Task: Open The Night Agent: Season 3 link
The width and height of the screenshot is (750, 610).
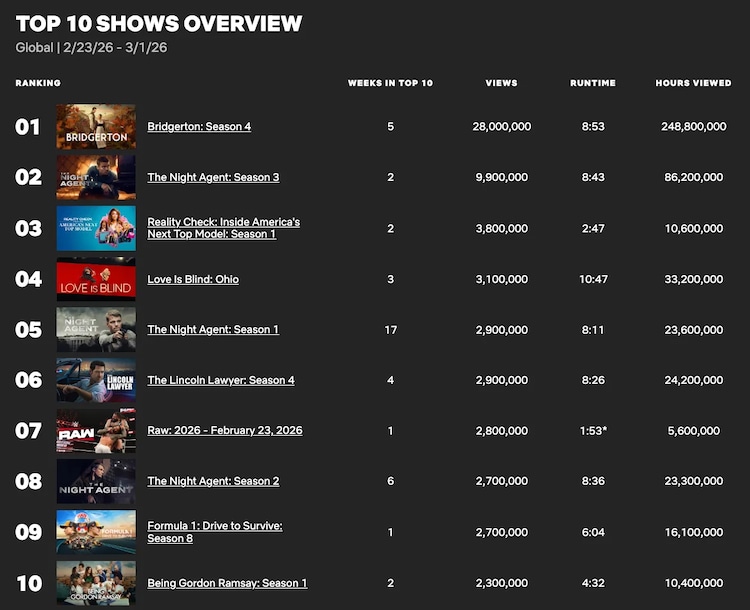Action: pyautogui.click(x=213, y=177)
